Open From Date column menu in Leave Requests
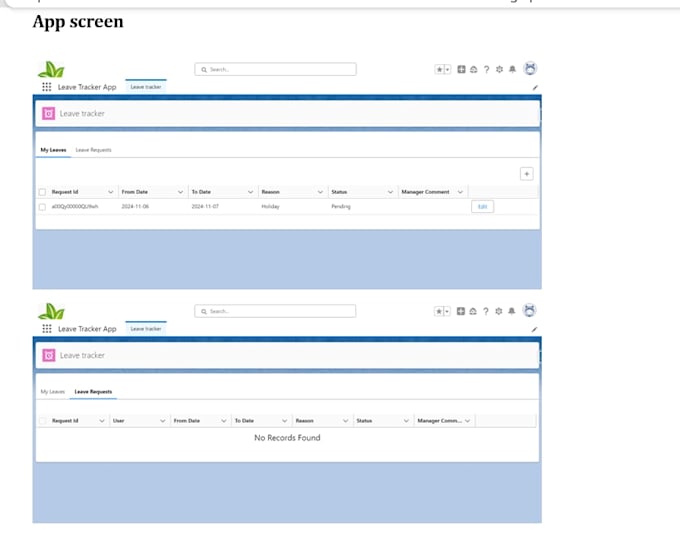Screen dimensions: 680x535 [x=224, y=421]
